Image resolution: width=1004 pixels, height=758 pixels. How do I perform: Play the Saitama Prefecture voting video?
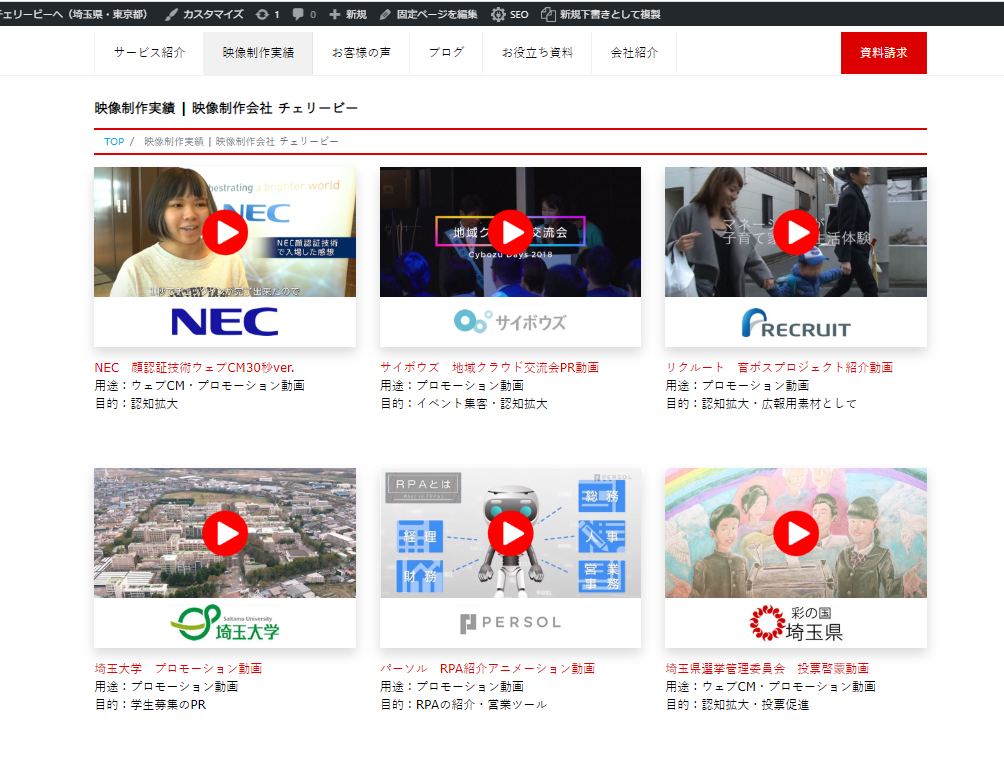[x=796, y=533]
